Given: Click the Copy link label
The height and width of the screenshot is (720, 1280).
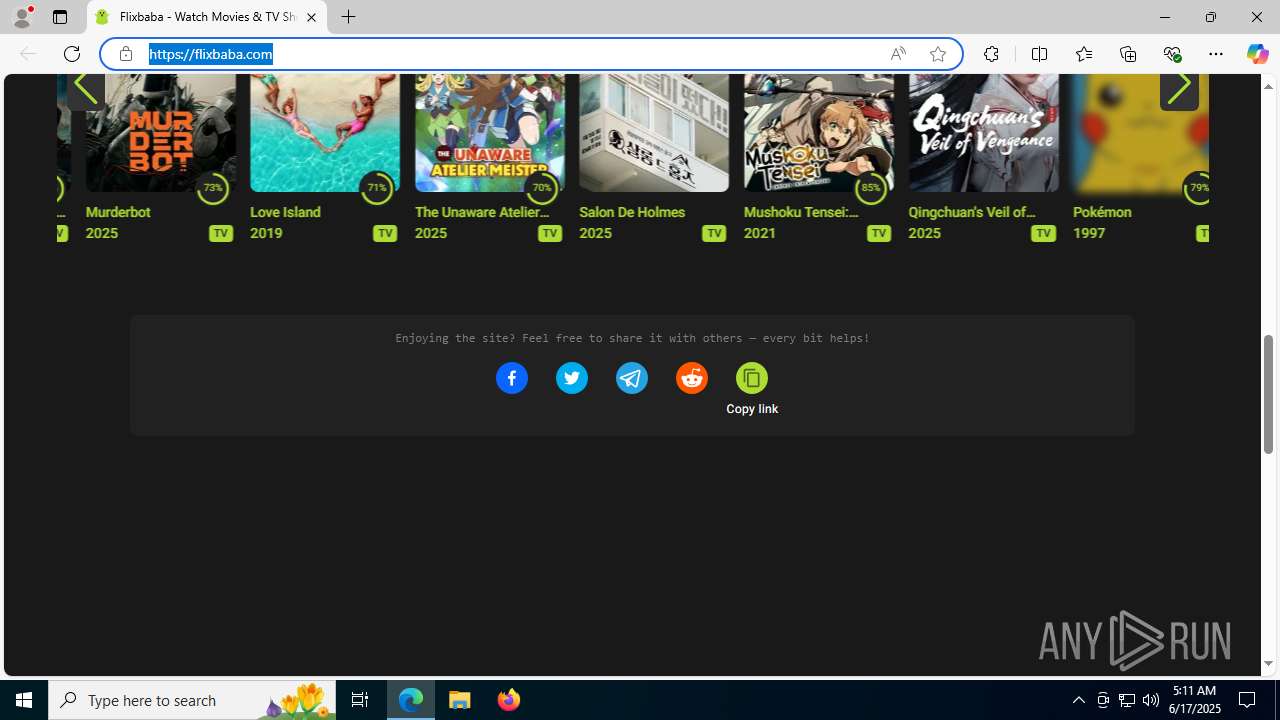Looking at the screenshot, I should point(752,409).
